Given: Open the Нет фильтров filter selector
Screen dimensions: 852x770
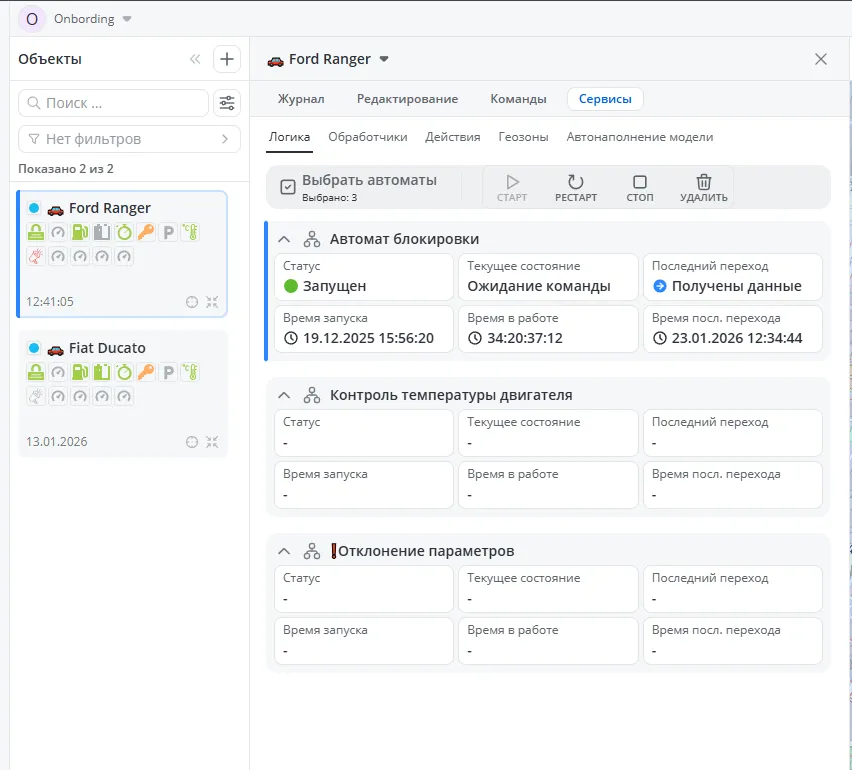Looking at the screenshot, I should [129, 139].
